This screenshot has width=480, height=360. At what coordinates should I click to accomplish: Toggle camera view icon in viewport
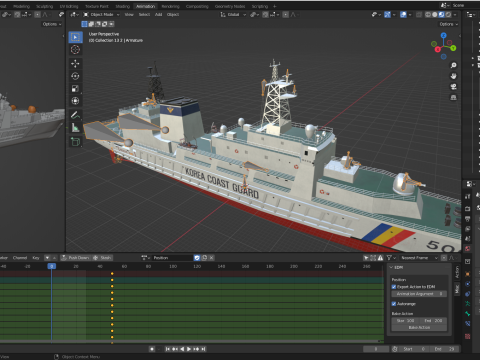(x=454, y=87)
